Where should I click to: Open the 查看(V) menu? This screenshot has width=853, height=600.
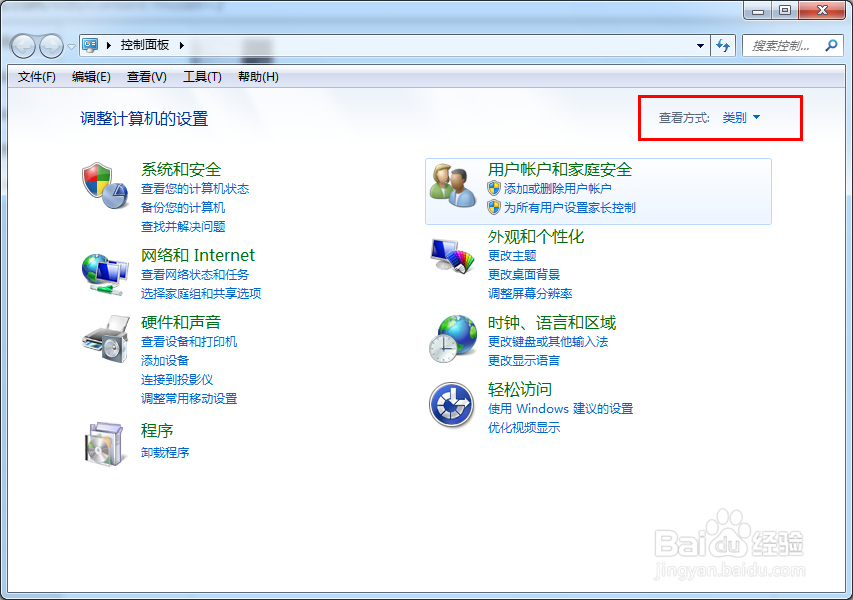coord(147,77)
